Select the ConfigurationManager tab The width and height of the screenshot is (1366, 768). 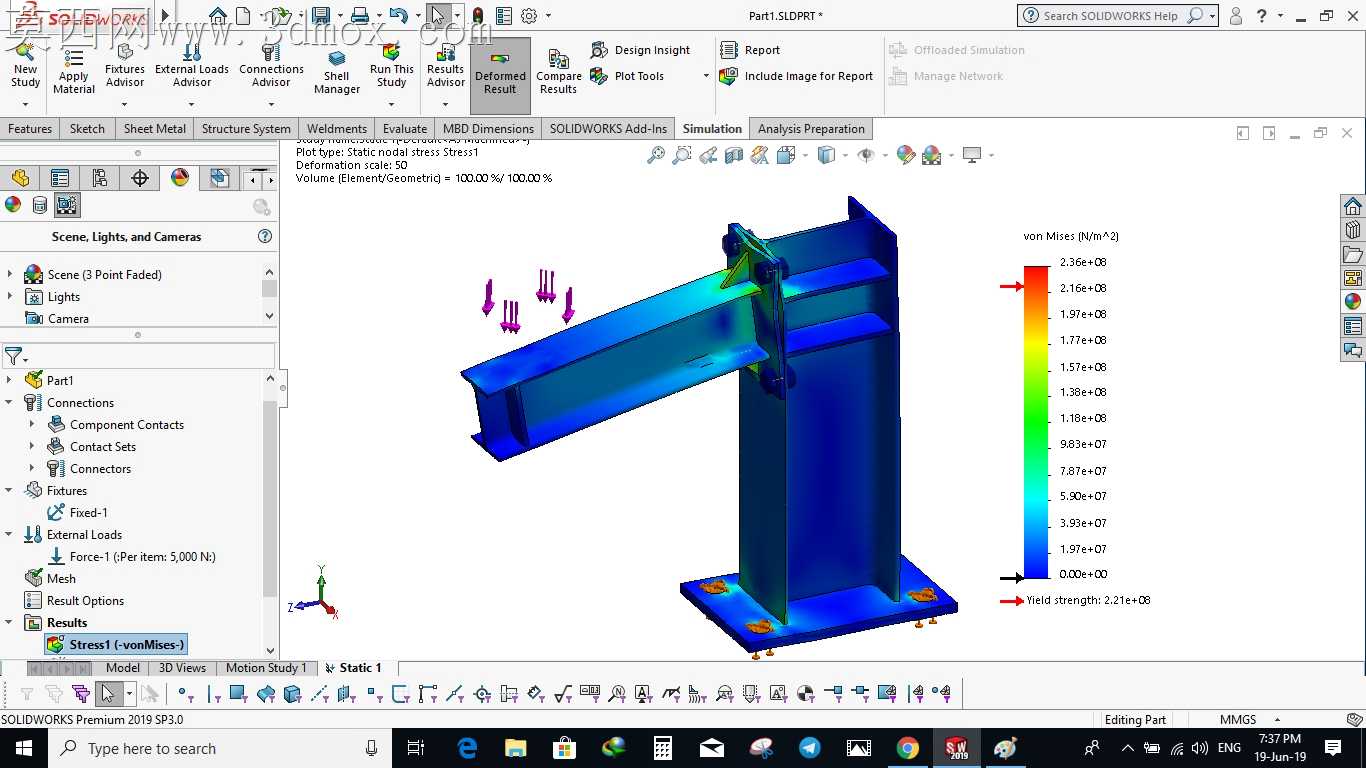[x=100, y=178]
